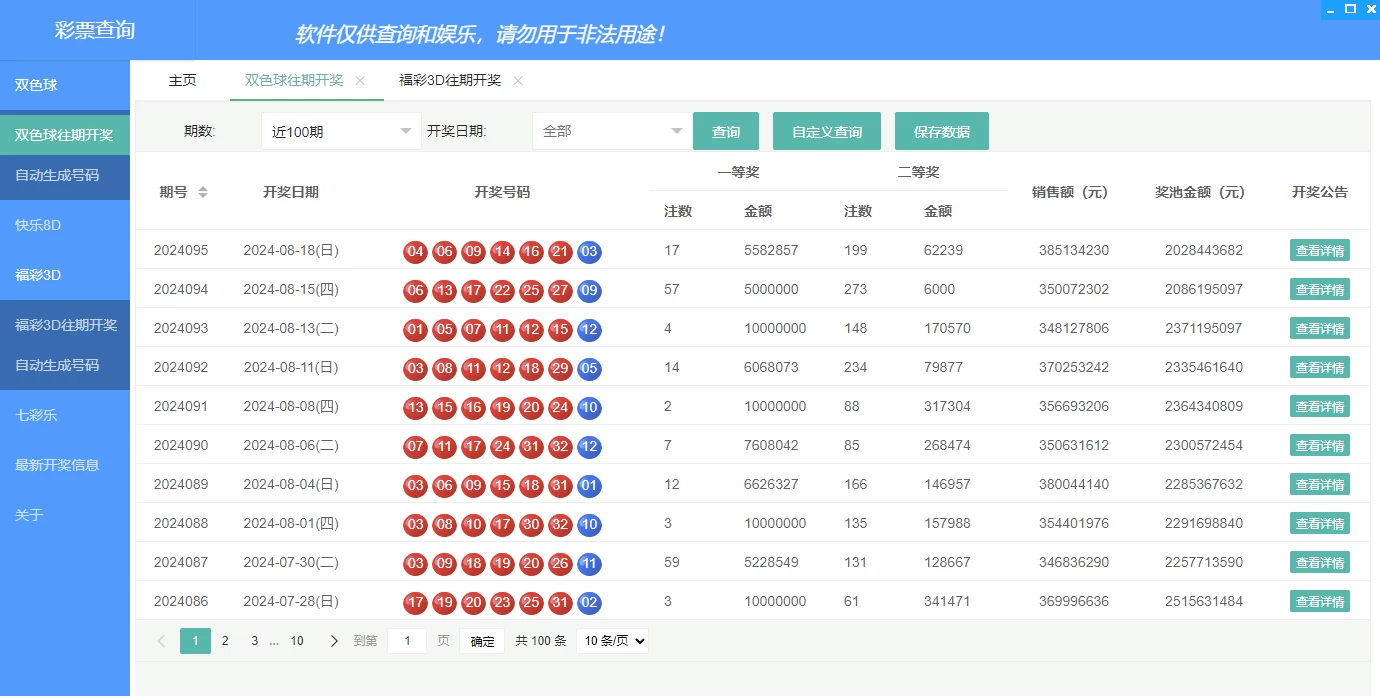Screen dimensions: 1380x696
Task: Close the 双色球往期开奖 tab
Action: click(360, 81)
